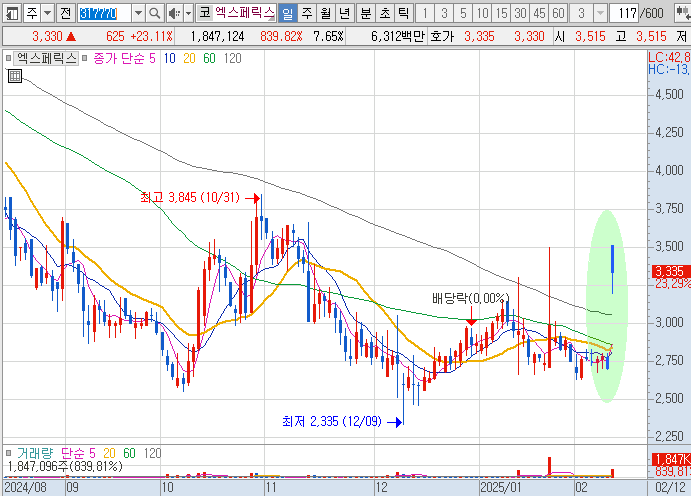Screen dimensions: 691x496
Task: Open the 주 category dropdown arrow
Action: tap(48, 13)
